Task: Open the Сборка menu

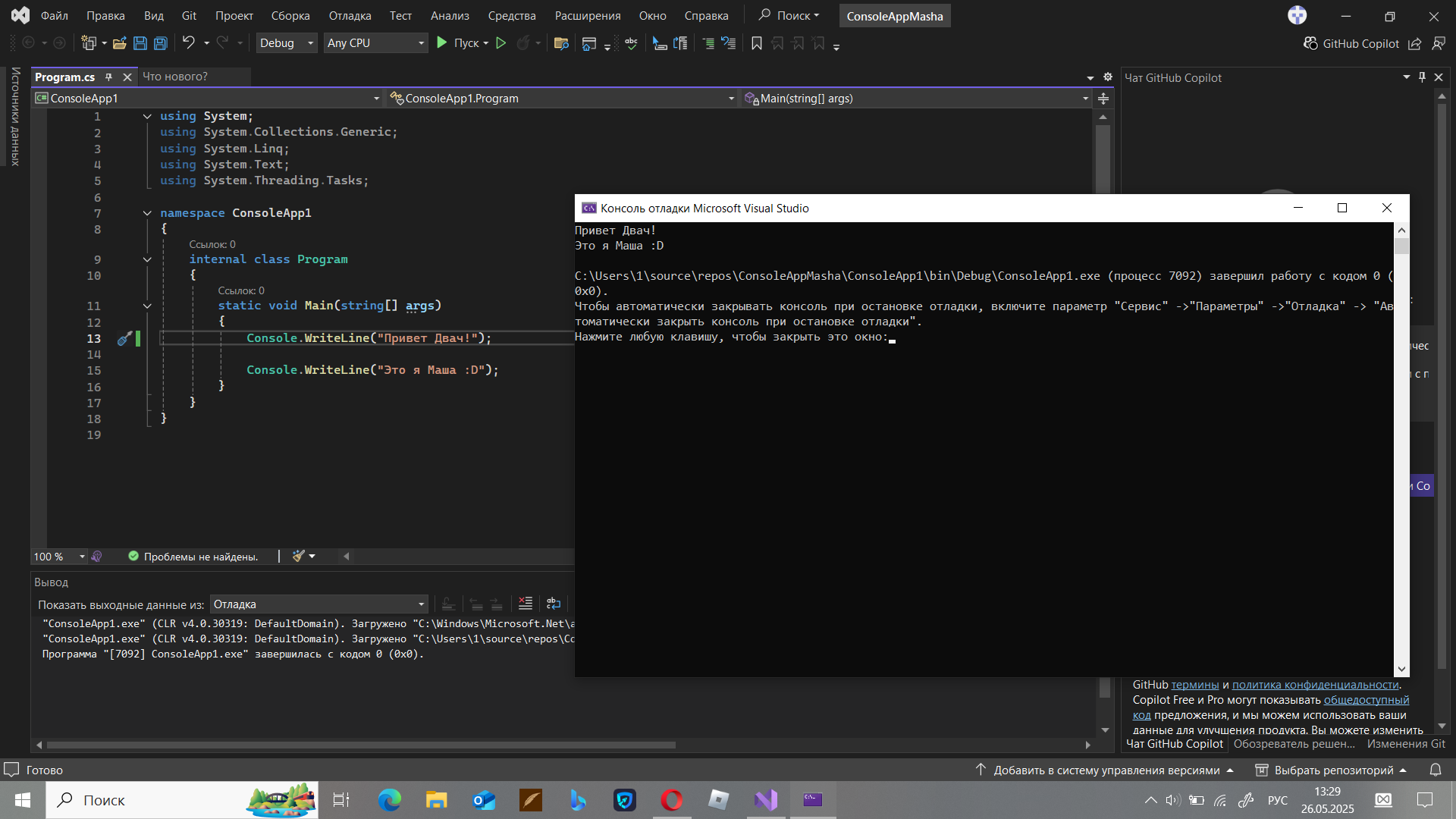Action: 290,15
